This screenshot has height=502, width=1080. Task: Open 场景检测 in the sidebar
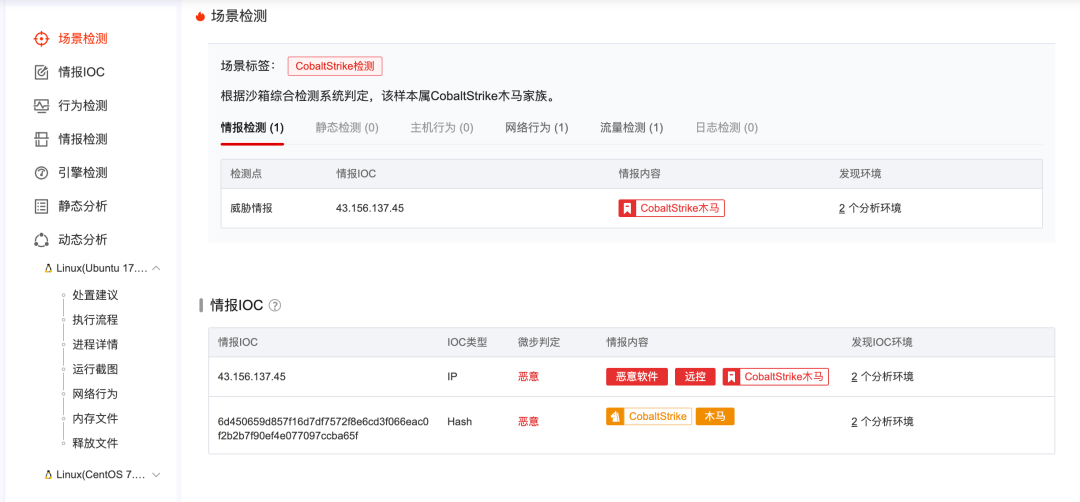point(83,39)
